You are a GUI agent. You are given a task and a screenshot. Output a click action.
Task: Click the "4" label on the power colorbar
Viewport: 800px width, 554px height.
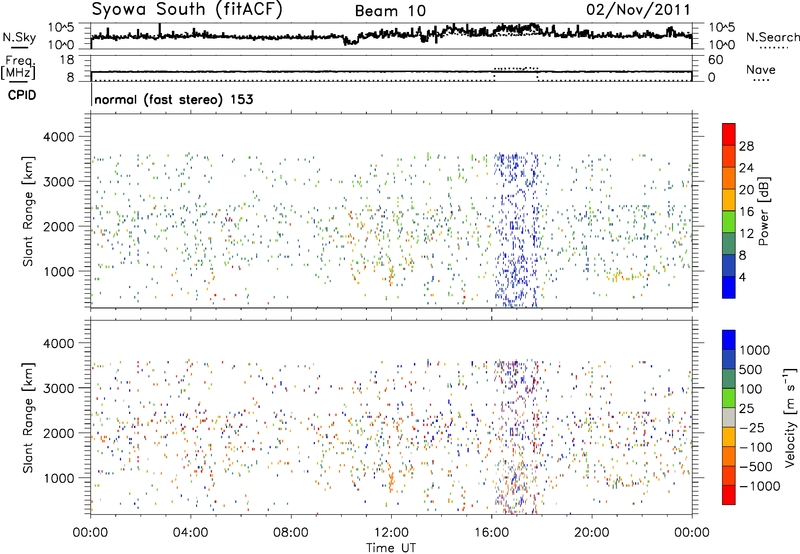point(742,277)
